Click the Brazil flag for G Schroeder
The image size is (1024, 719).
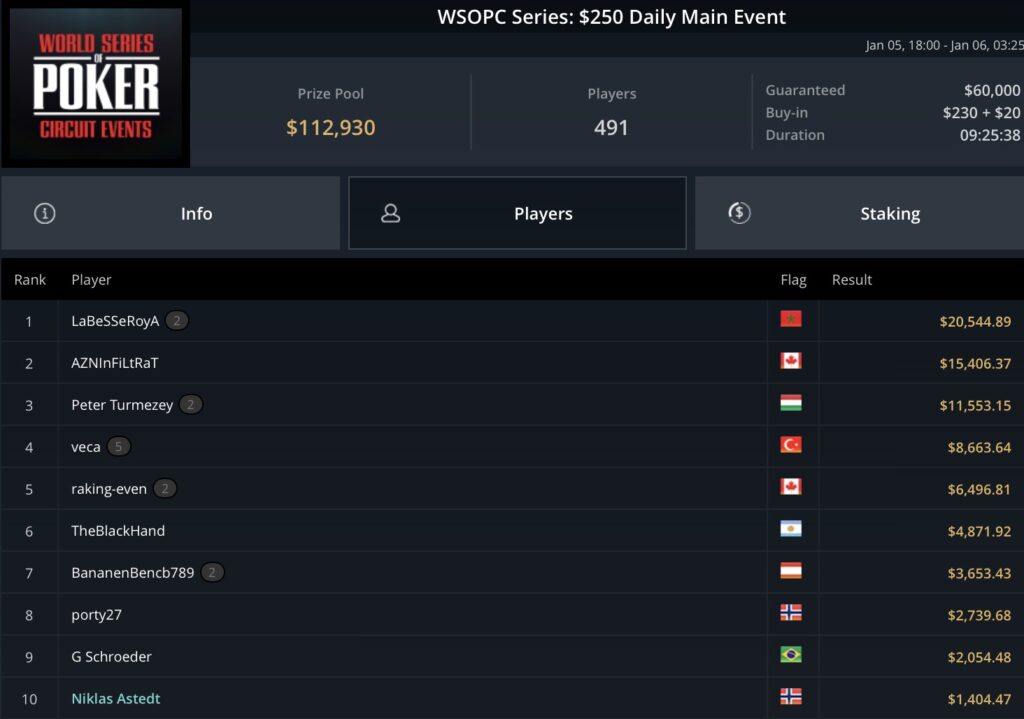click(791, 654)
